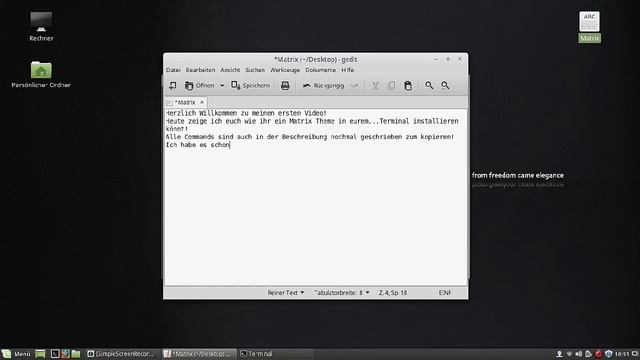The image size is (640, 360).
Task: Open the Tabulatorbreite dropdown in status bar
Action: (x=342, y=293)
